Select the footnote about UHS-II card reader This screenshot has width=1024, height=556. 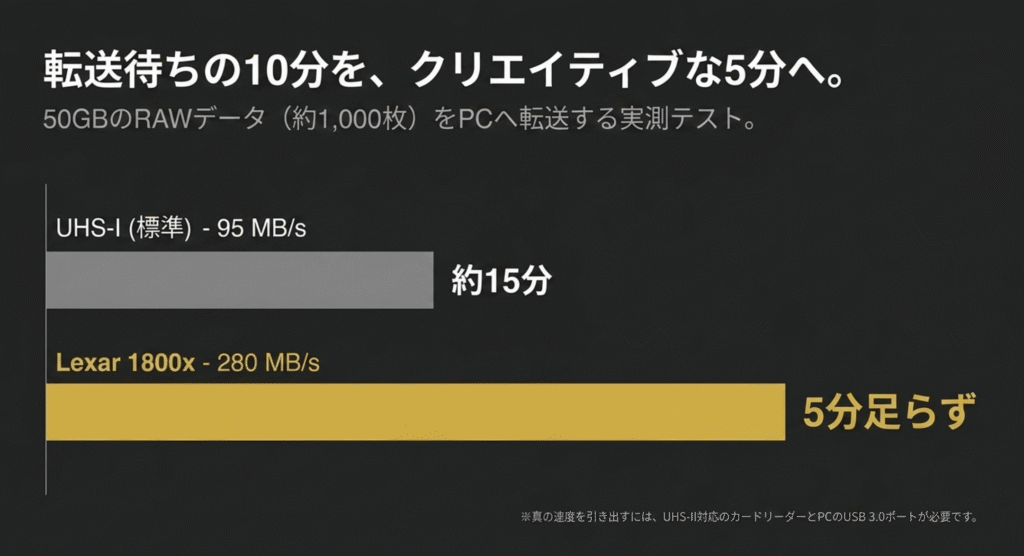point(750,516)
